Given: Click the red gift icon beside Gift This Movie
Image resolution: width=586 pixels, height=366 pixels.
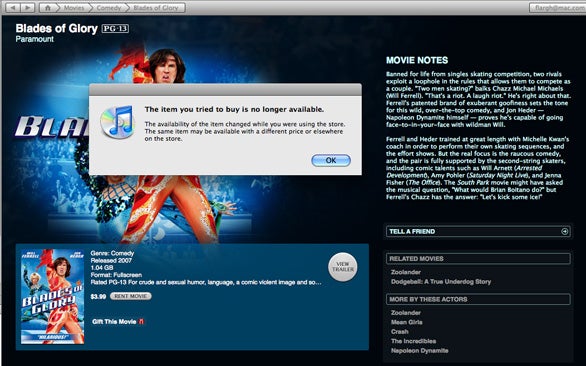Looking at the screenshot, I should pos(141,322).
